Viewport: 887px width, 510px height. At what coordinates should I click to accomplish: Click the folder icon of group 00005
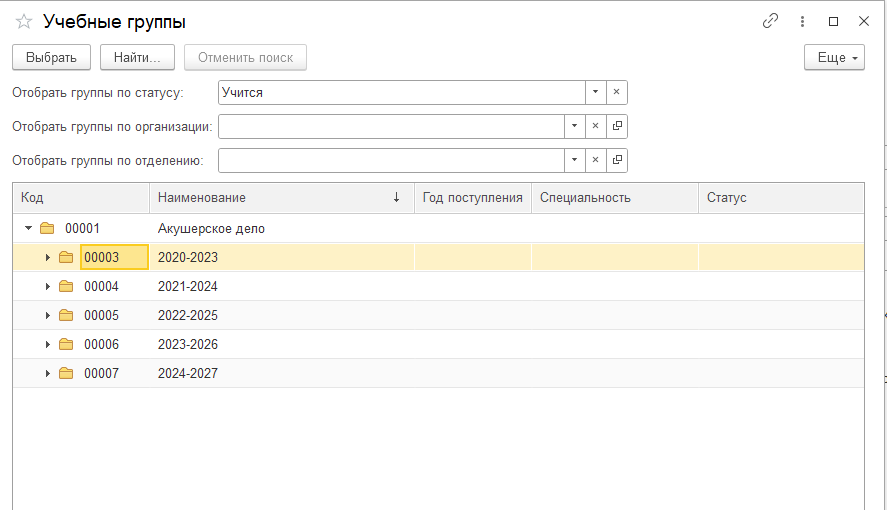coord(66,315)
